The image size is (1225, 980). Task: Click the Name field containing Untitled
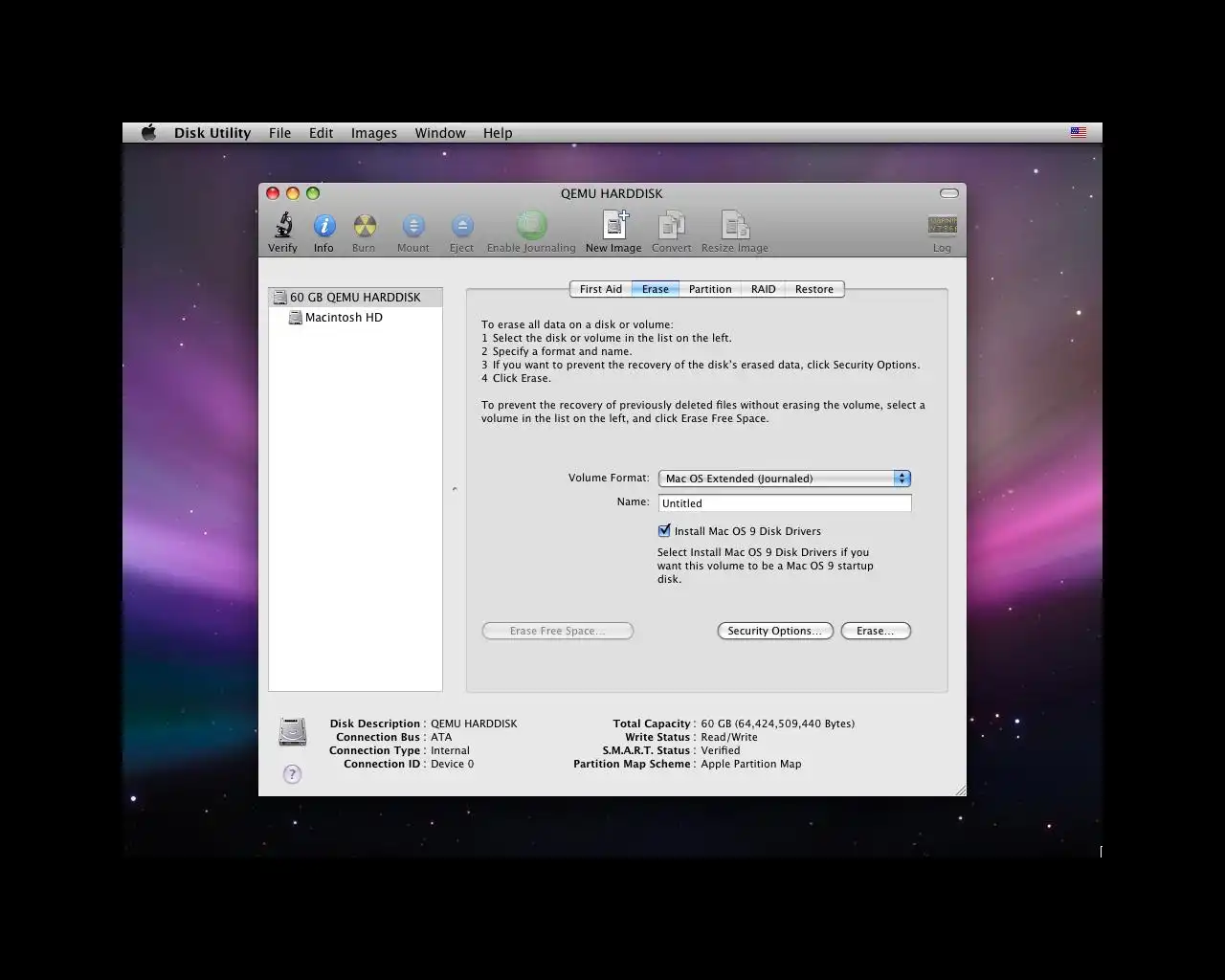(x=785, y=503)
